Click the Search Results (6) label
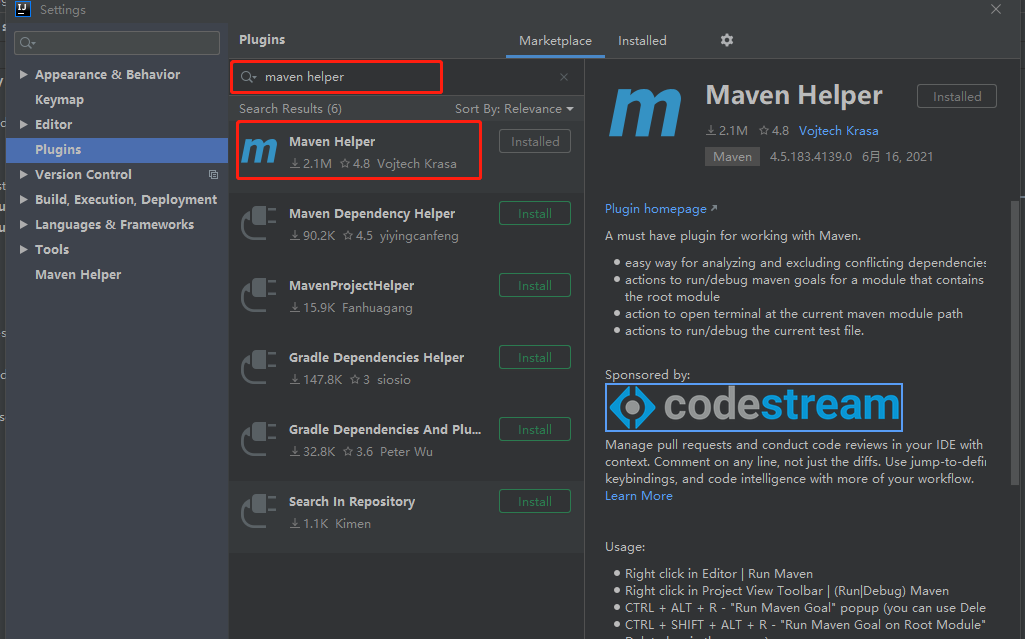 point(290,109)
